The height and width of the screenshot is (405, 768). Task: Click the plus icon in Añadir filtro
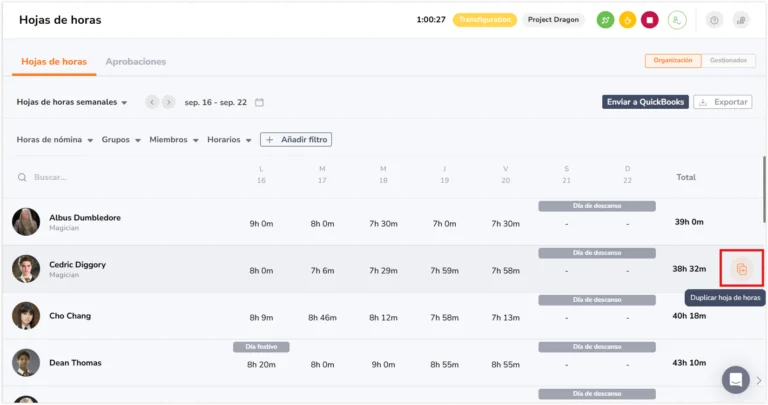269,140
